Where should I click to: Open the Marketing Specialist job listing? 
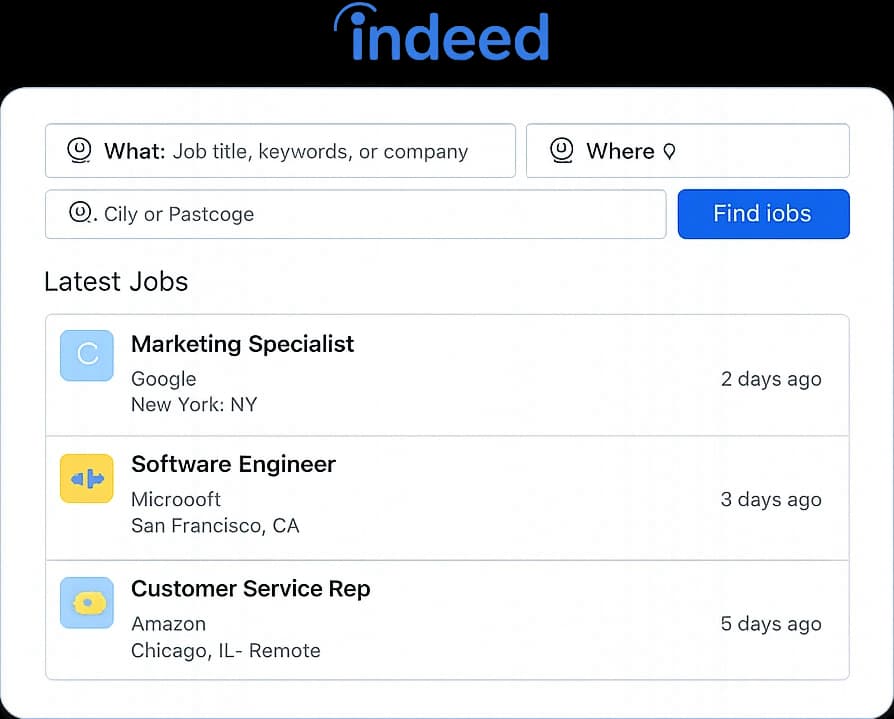[242, 344]
